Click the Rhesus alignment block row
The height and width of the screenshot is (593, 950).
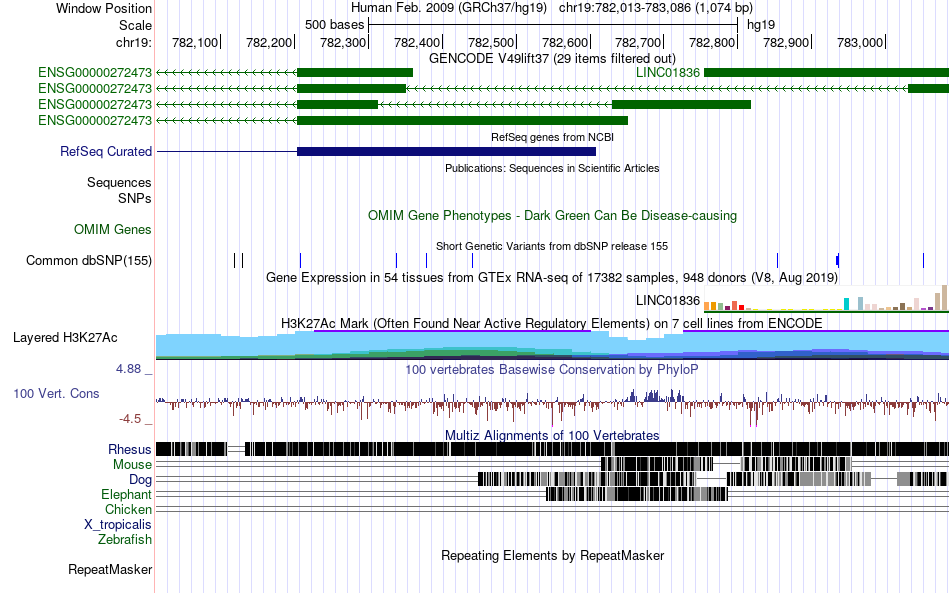[552, 449]
